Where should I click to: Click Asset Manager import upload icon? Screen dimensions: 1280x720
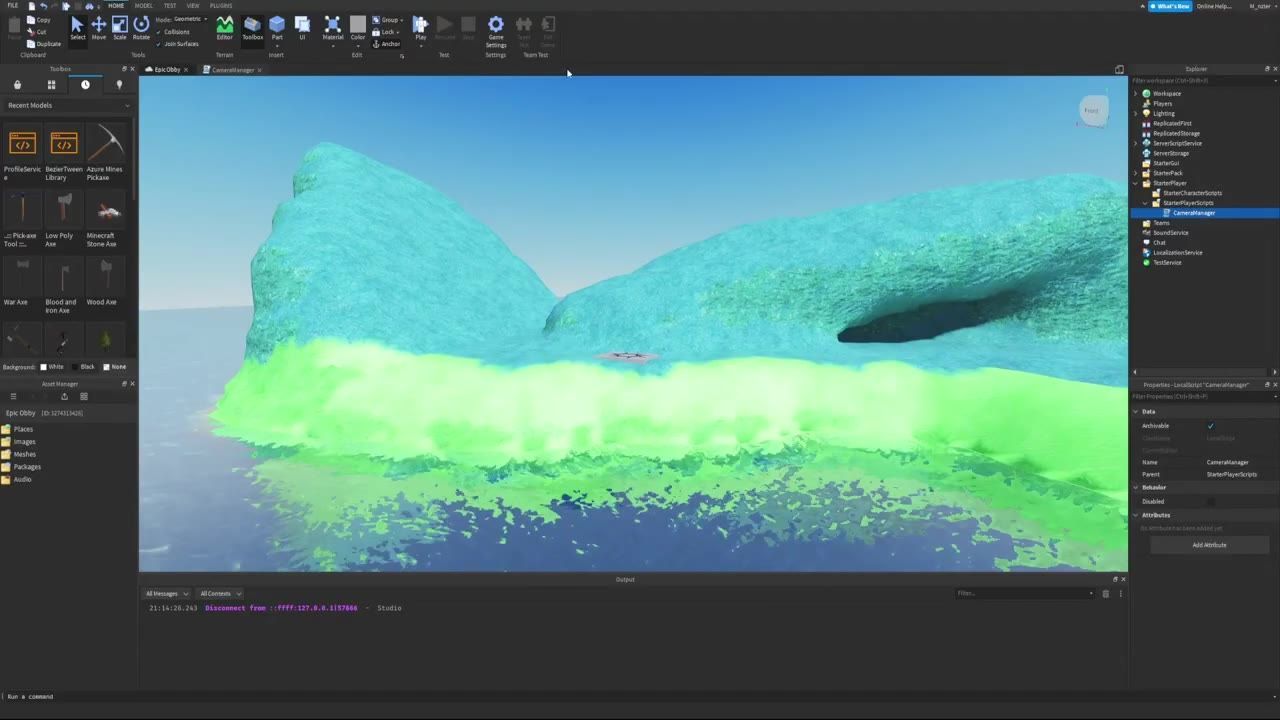coord(65,396)
